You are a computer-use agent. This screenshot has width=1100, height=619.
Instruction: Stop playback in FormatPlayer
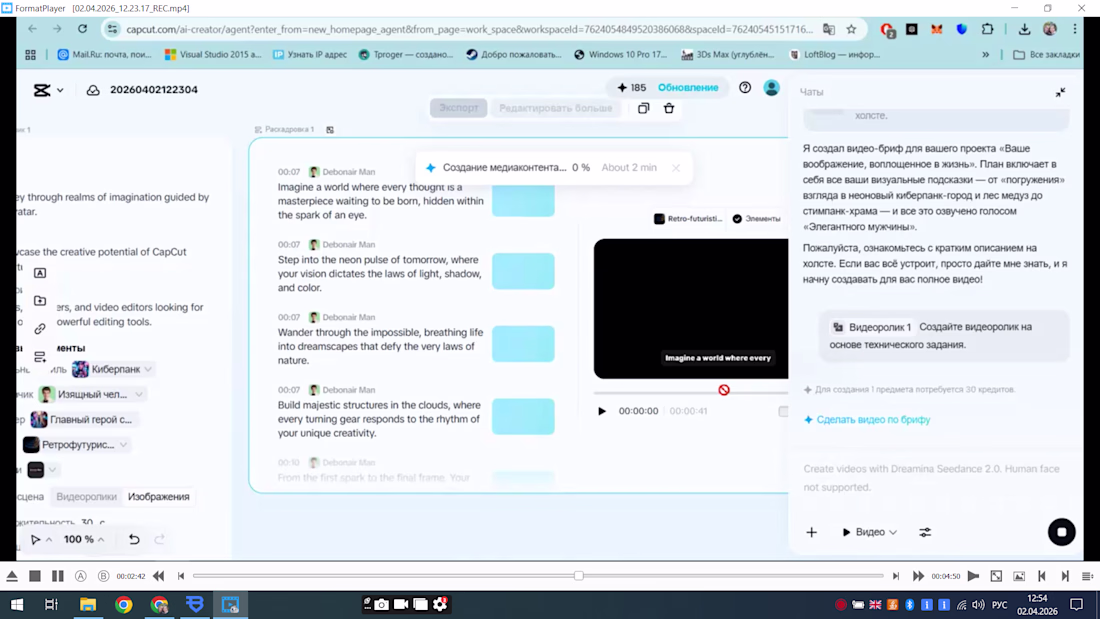point(34,576)
